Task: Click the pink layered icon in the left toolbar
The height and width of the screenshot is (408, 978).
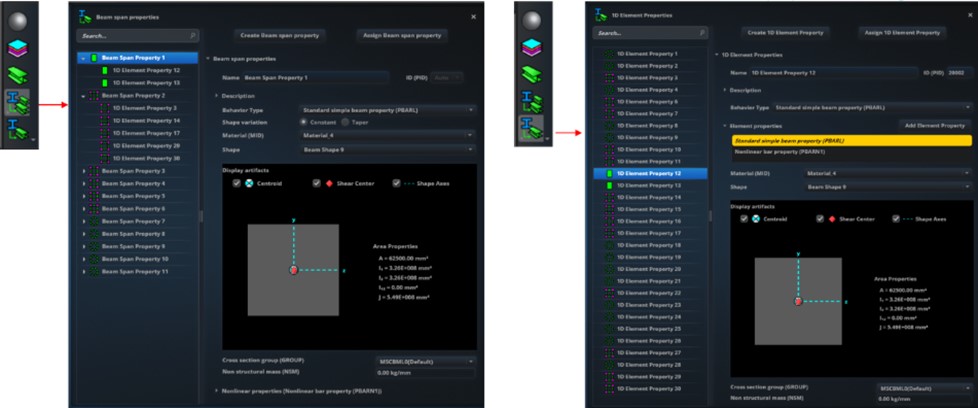Action: 18,48
